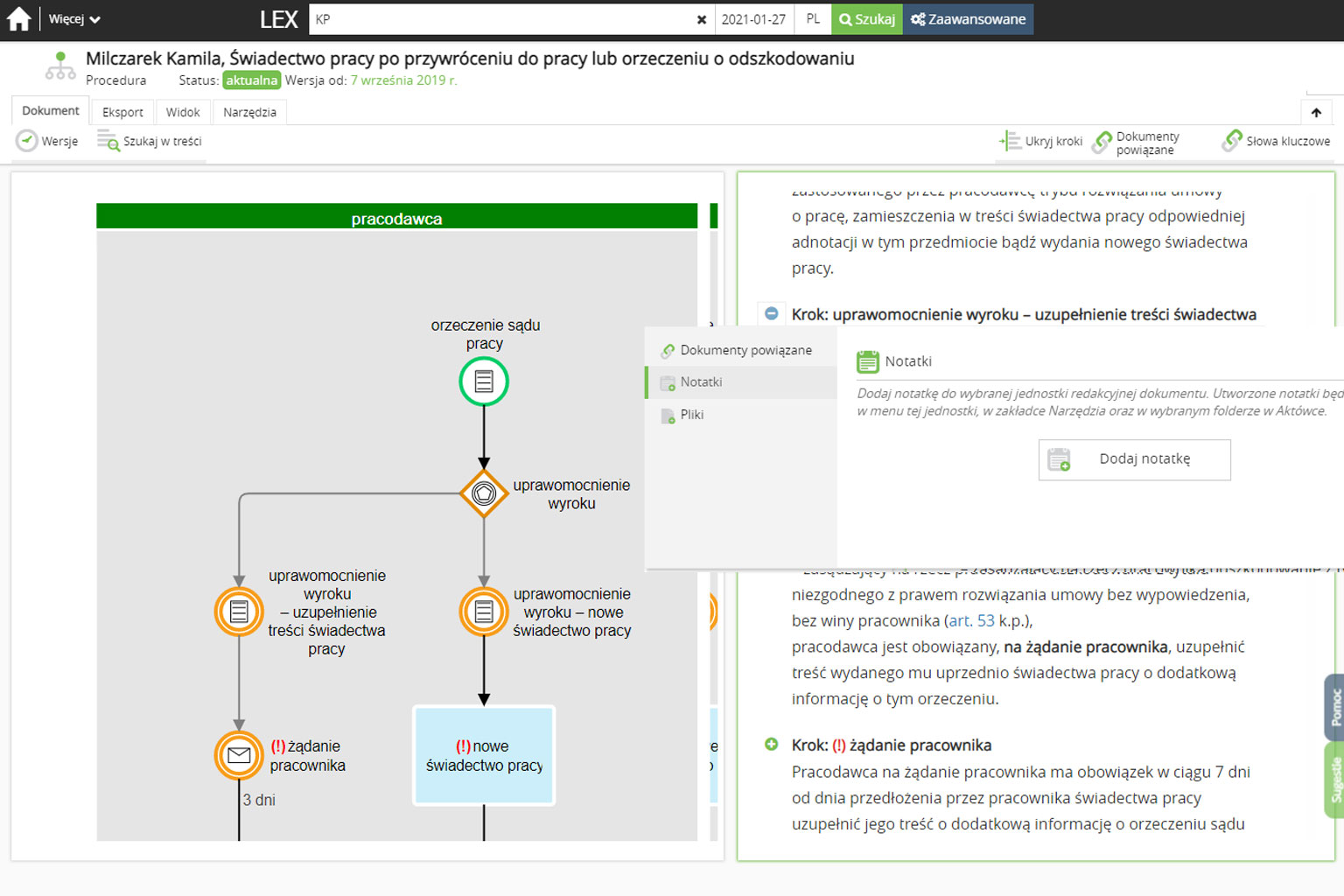Viewport: 1344px width, 896px height.
Task: Click the orzeczenie sądu pracy diagram node
Action: pos(484,381)
